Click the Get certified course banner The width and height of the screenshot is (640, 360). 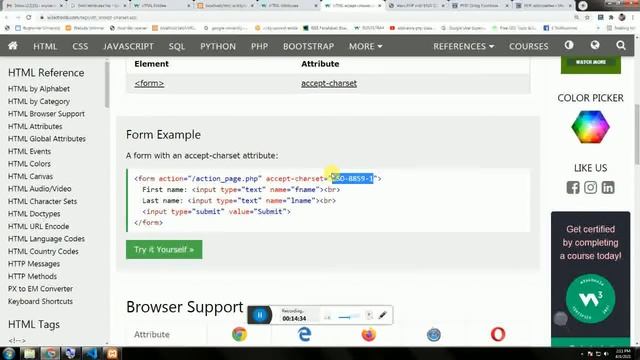[x=590, y=279]
